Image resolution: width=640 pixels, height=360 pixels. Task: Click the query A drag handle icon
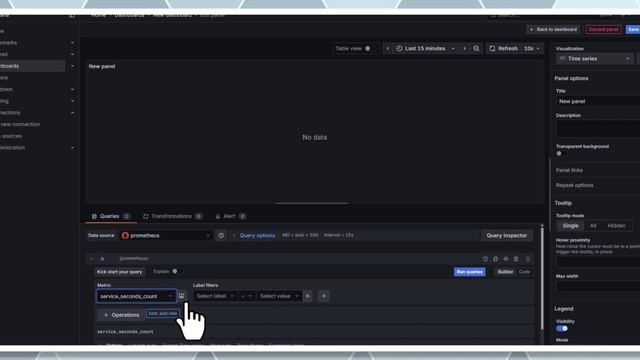pos(528,259)
